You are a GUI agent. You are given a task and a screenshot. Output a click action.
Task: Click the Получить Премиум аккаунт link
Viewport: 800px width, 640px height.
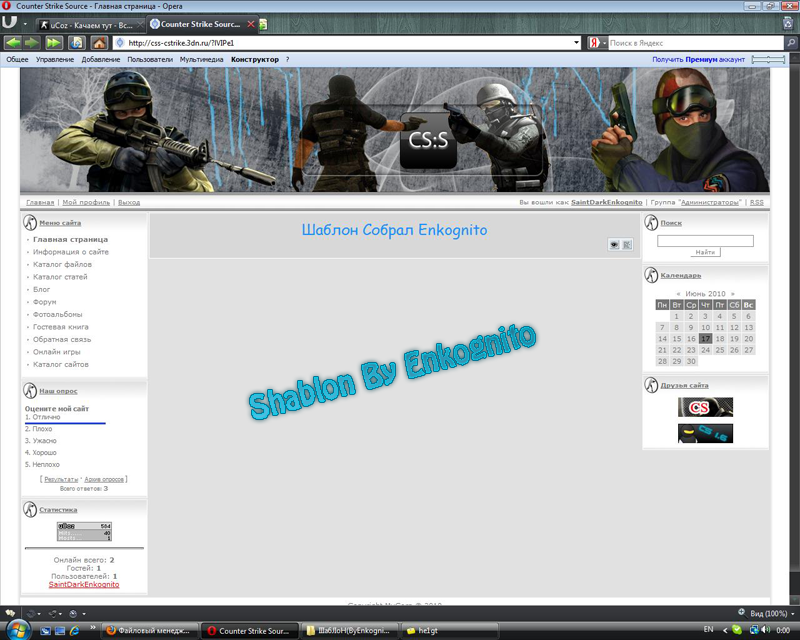click(x=698, y=60)
